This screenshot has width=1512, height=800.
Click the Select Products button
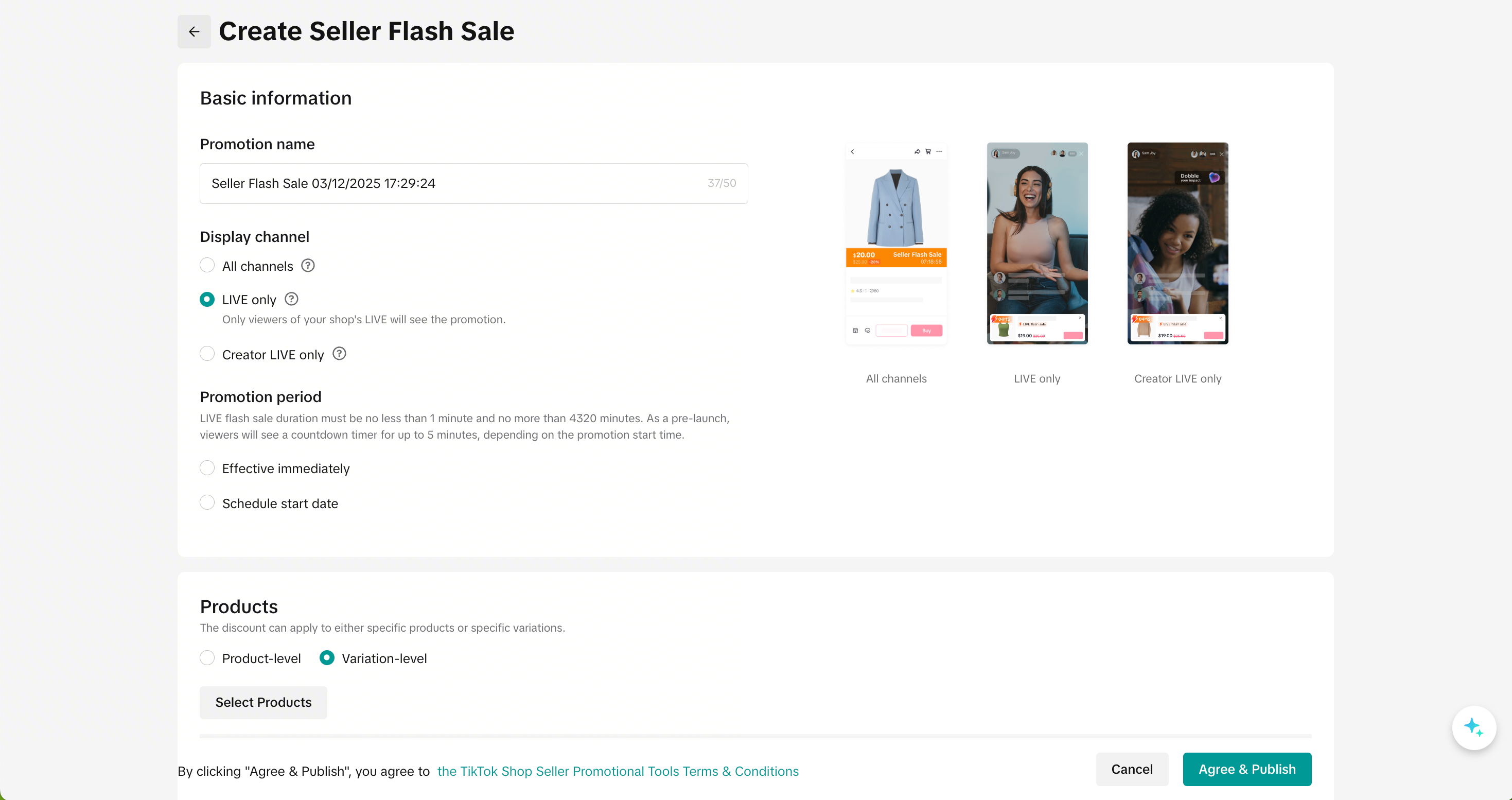pyautogui.click(x=263, y=702)
